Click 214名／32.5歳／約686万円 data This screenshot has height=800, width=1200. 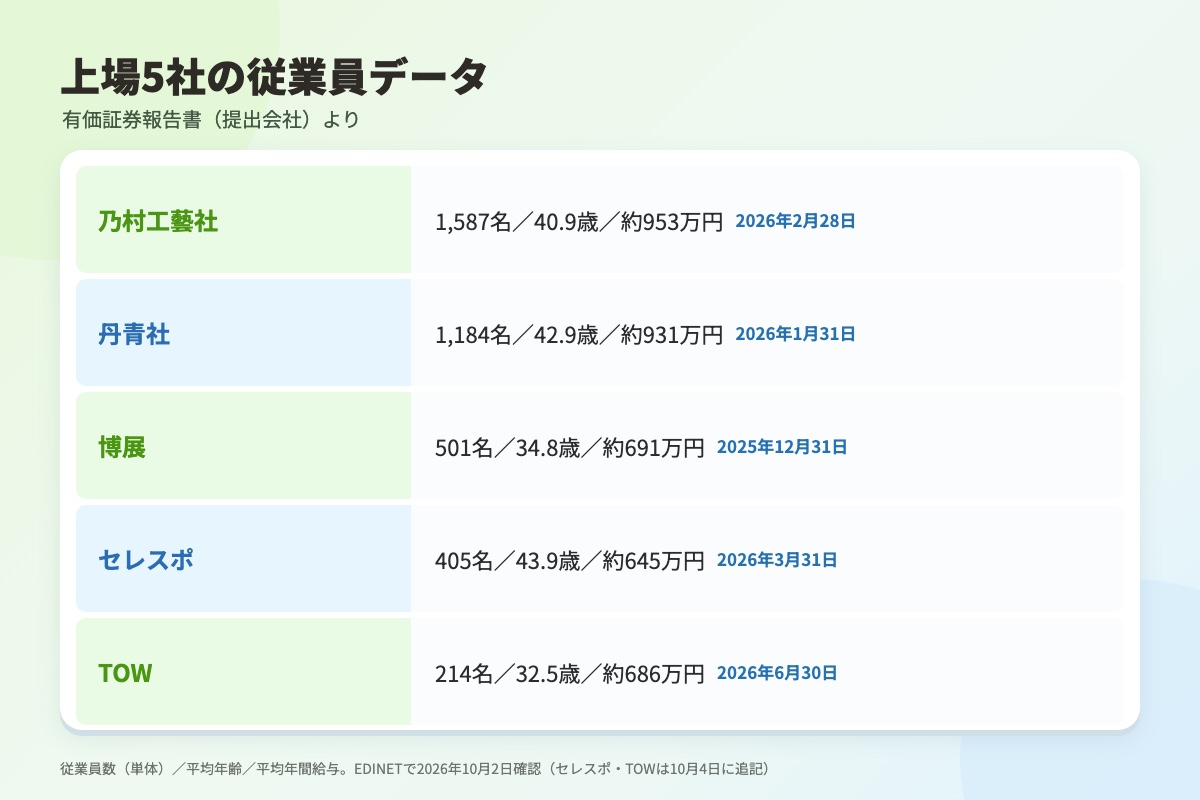point(570,674)
